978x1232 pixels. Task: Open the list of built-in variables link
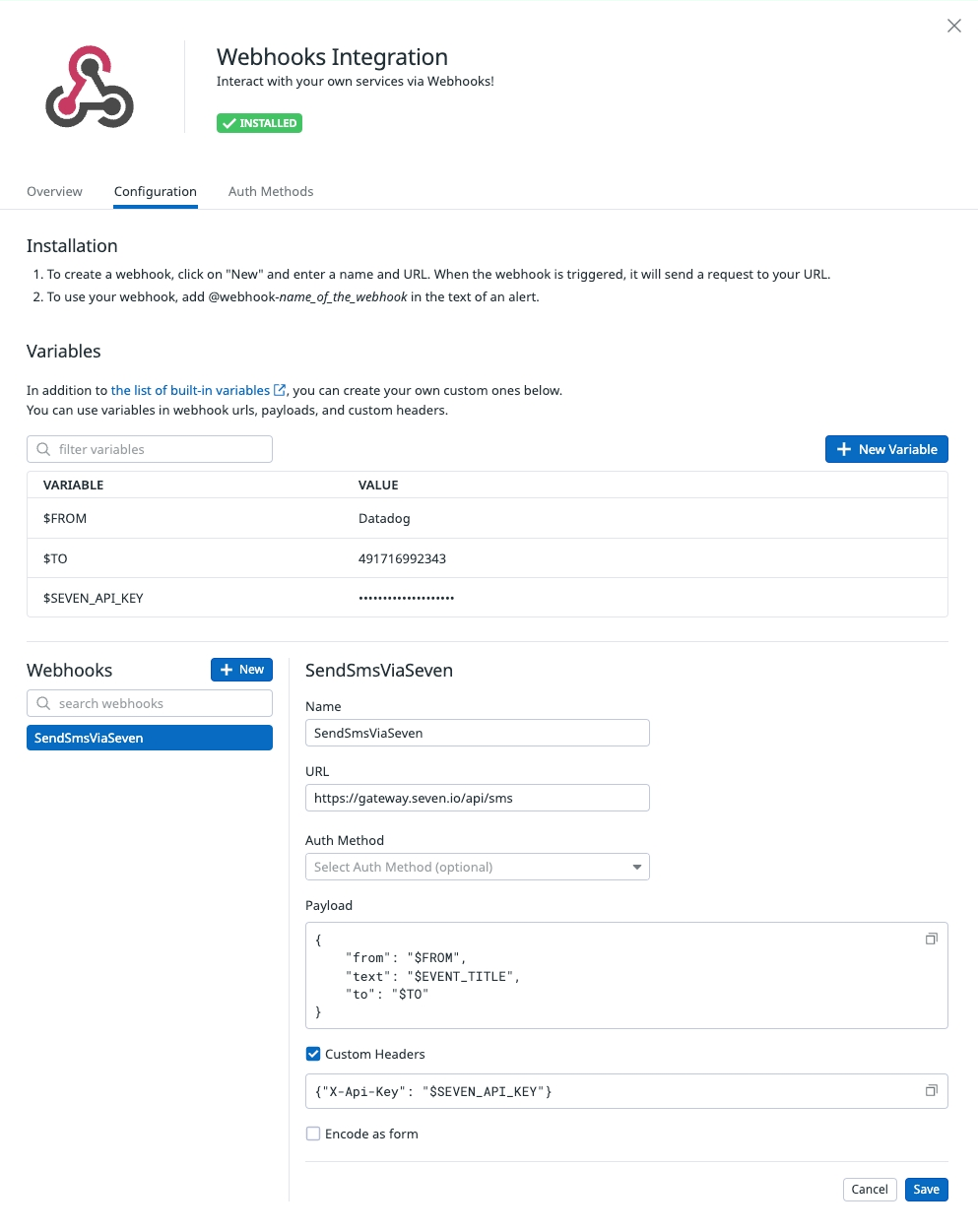[198, 390]
